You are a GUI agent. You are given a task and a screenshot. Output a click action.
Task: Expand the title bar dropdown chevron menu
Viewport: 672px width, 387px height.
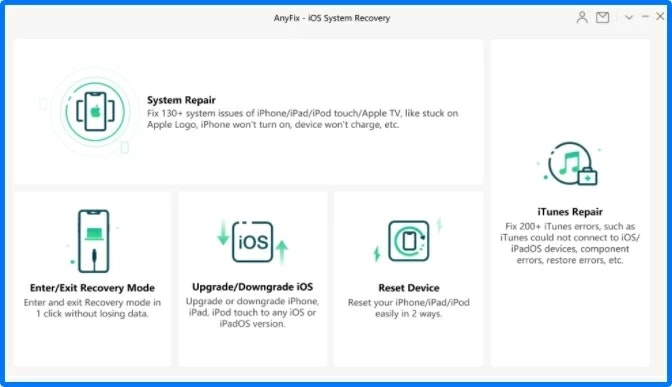629,18
